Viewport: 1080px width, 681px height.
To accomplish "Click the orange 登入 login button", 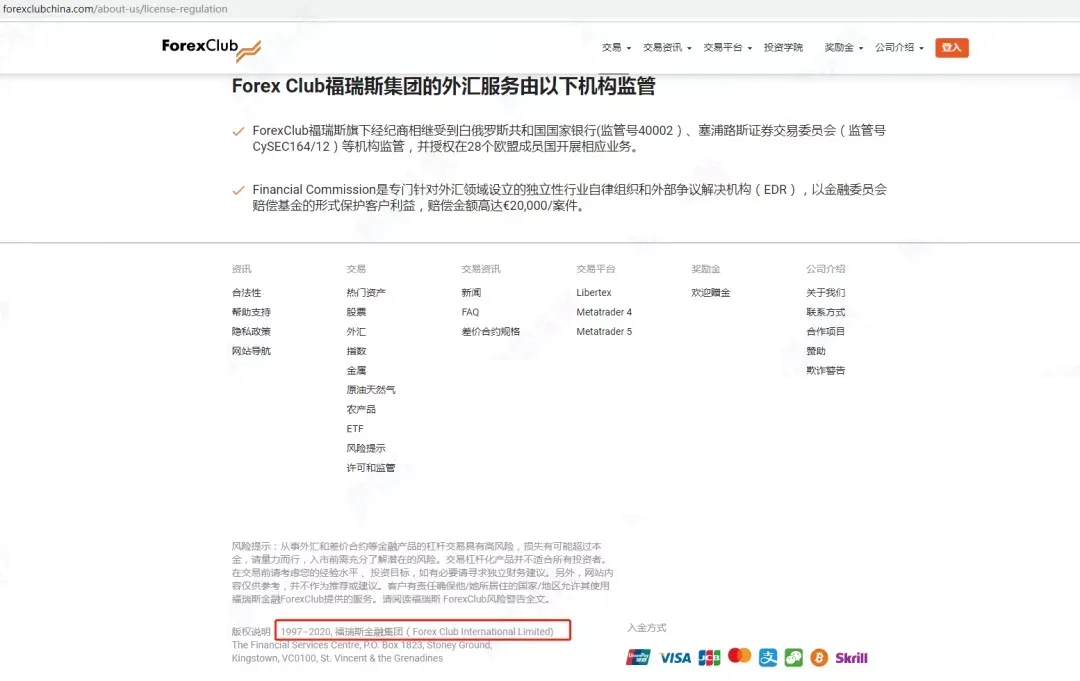I will [x=952, y=48].
